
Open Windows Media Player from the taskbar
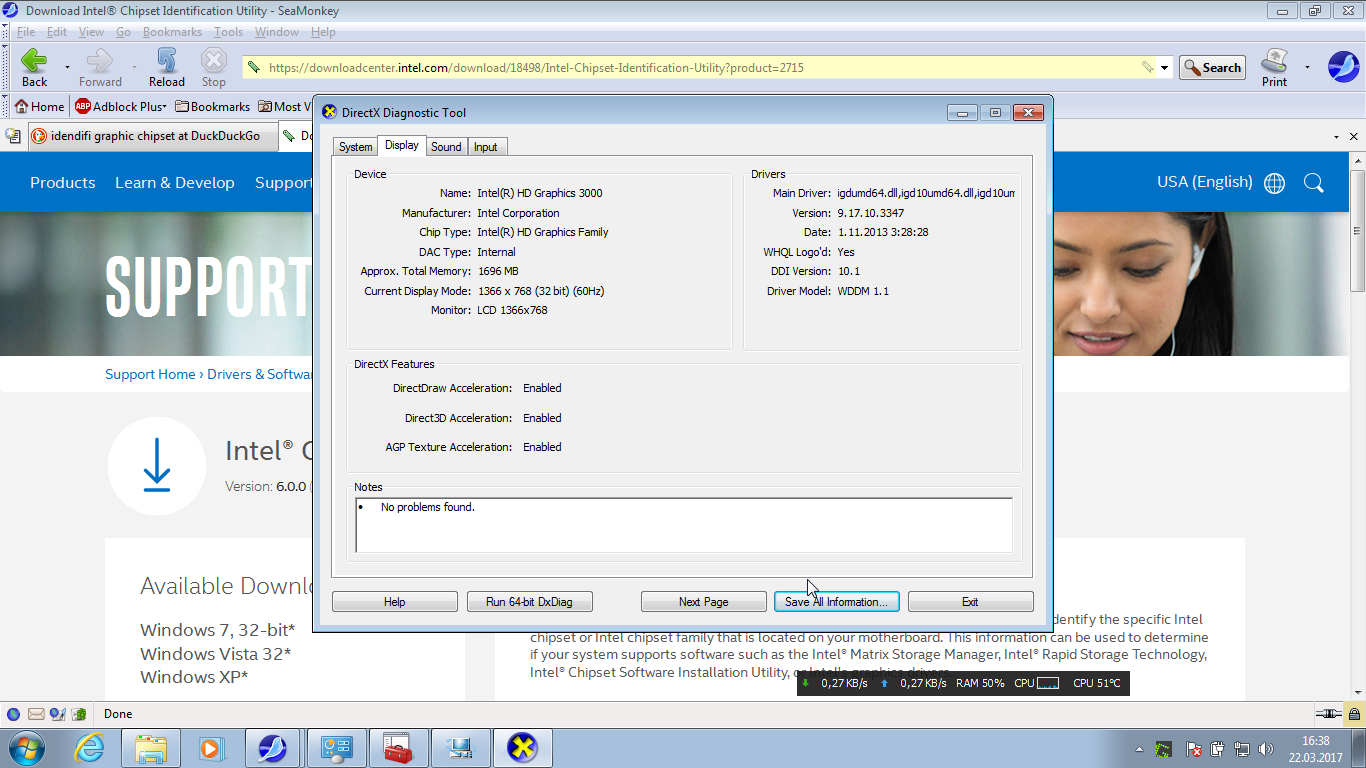tap(211, 748)
